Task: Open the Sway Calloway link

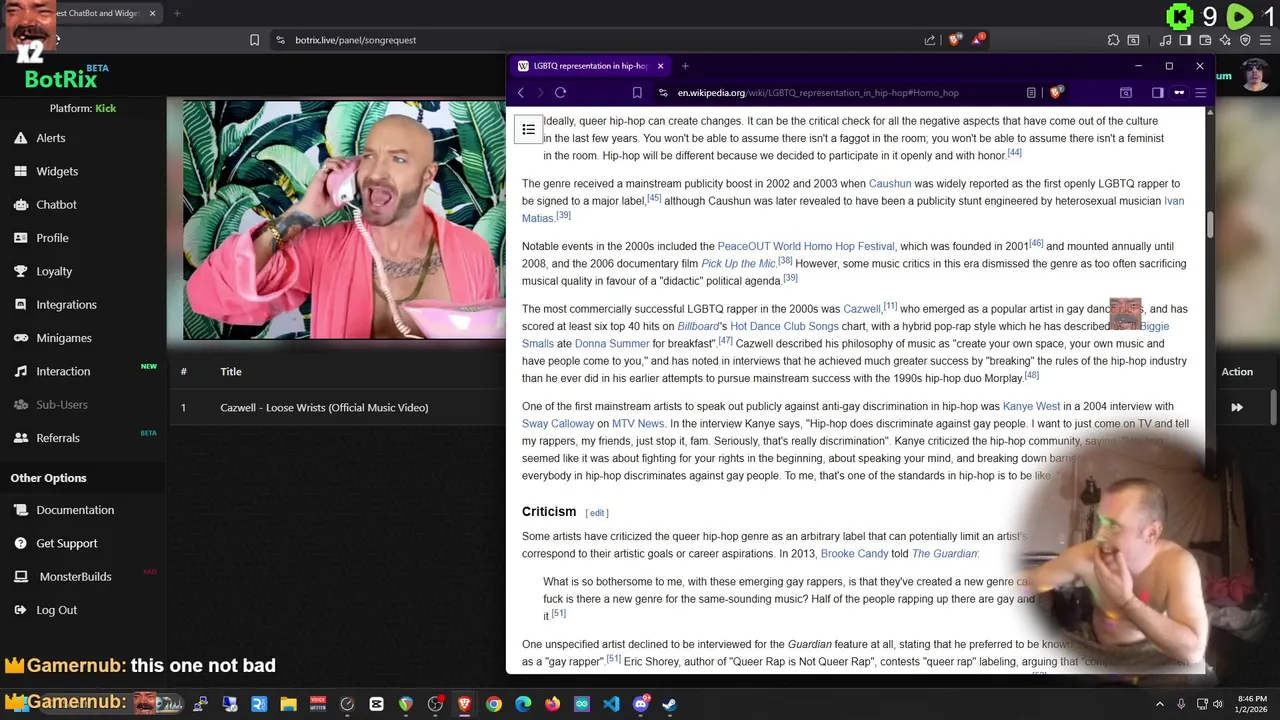Action: pos(558,424)
